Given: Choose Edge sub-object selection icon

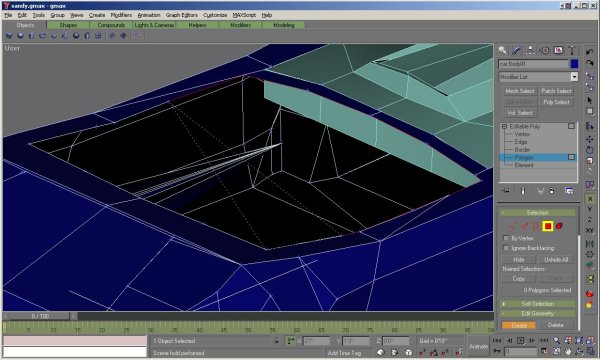Looking at the screenshot, I should tap(525, 226).
